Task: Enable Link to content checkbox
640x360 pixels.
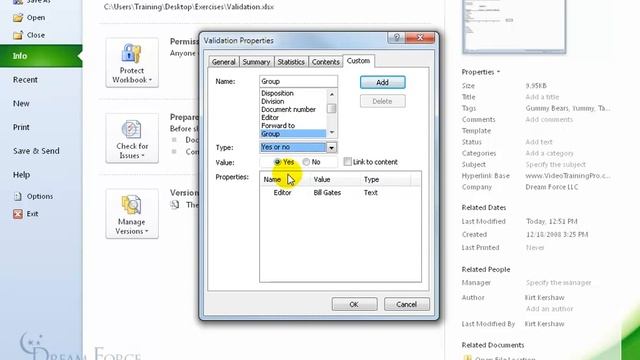Action: 347,162
